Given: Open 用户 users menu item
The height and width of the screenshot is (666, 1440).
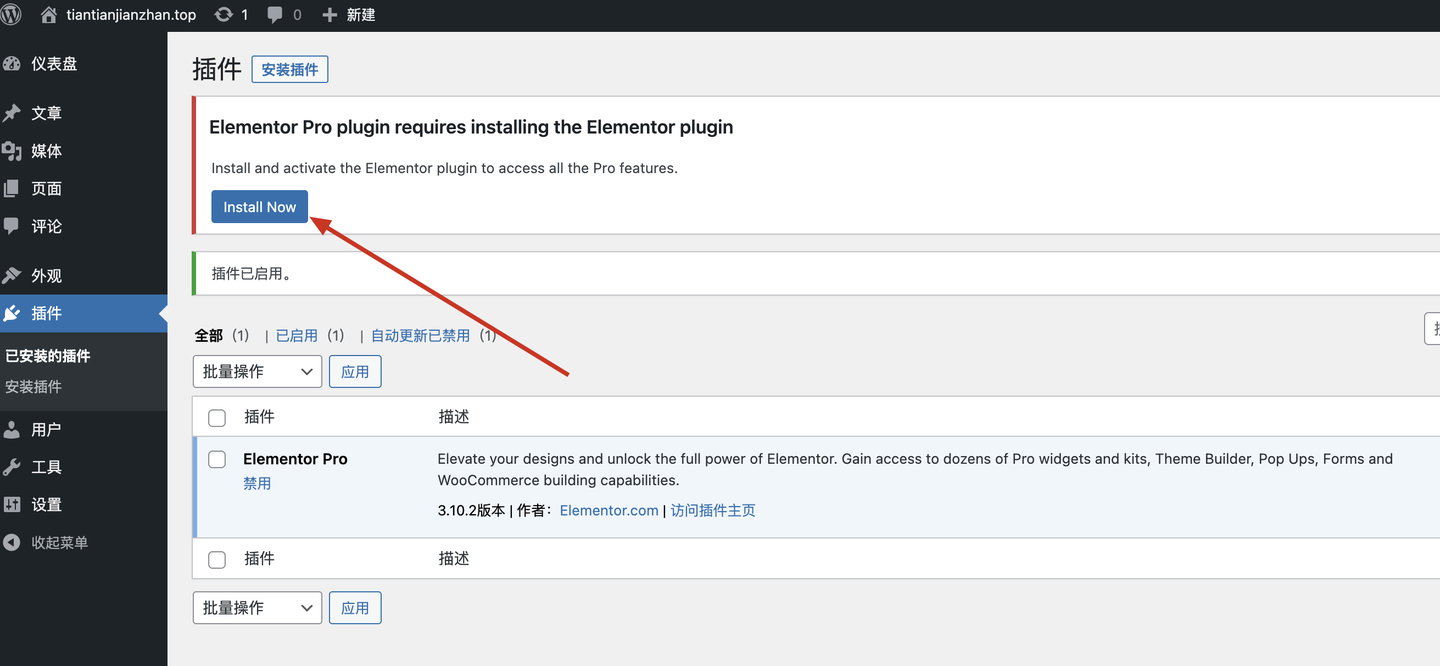Looking at the screenshot, I should [46, 430].
